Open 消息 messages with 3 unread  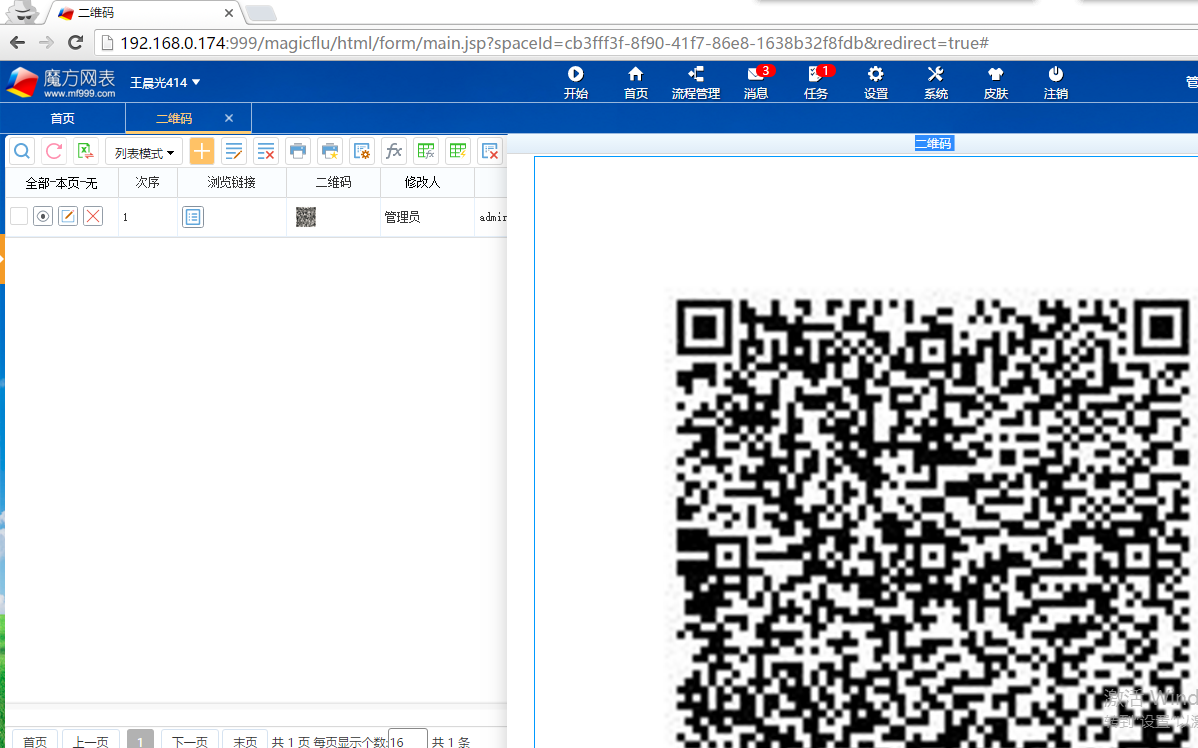[x=756, y=83]
